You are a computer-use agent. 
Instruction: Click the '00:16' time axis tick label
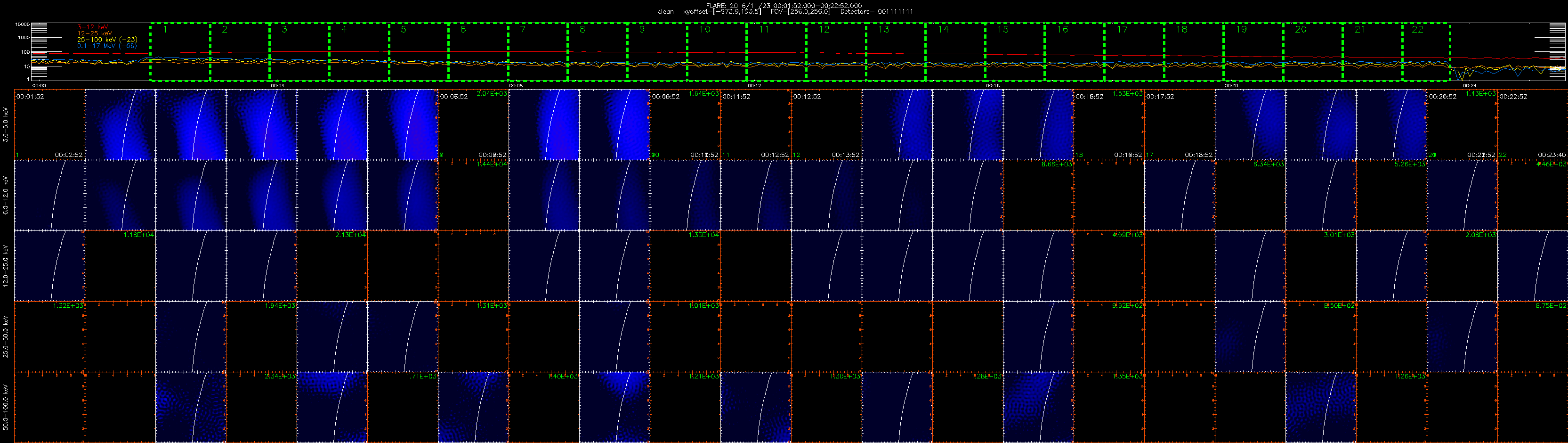(x=993, y=86)
